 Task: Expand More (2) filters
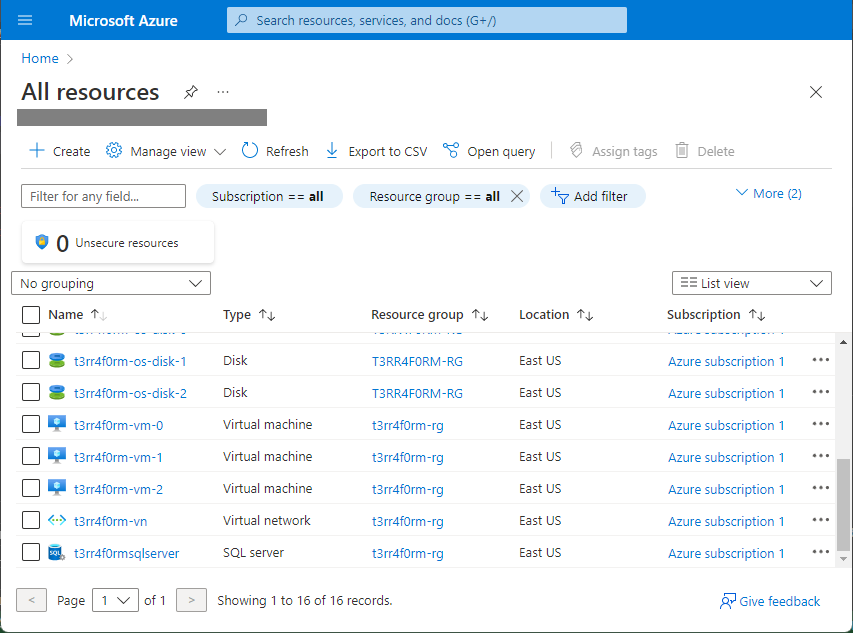pyautogui.click(x=769, y=194)
